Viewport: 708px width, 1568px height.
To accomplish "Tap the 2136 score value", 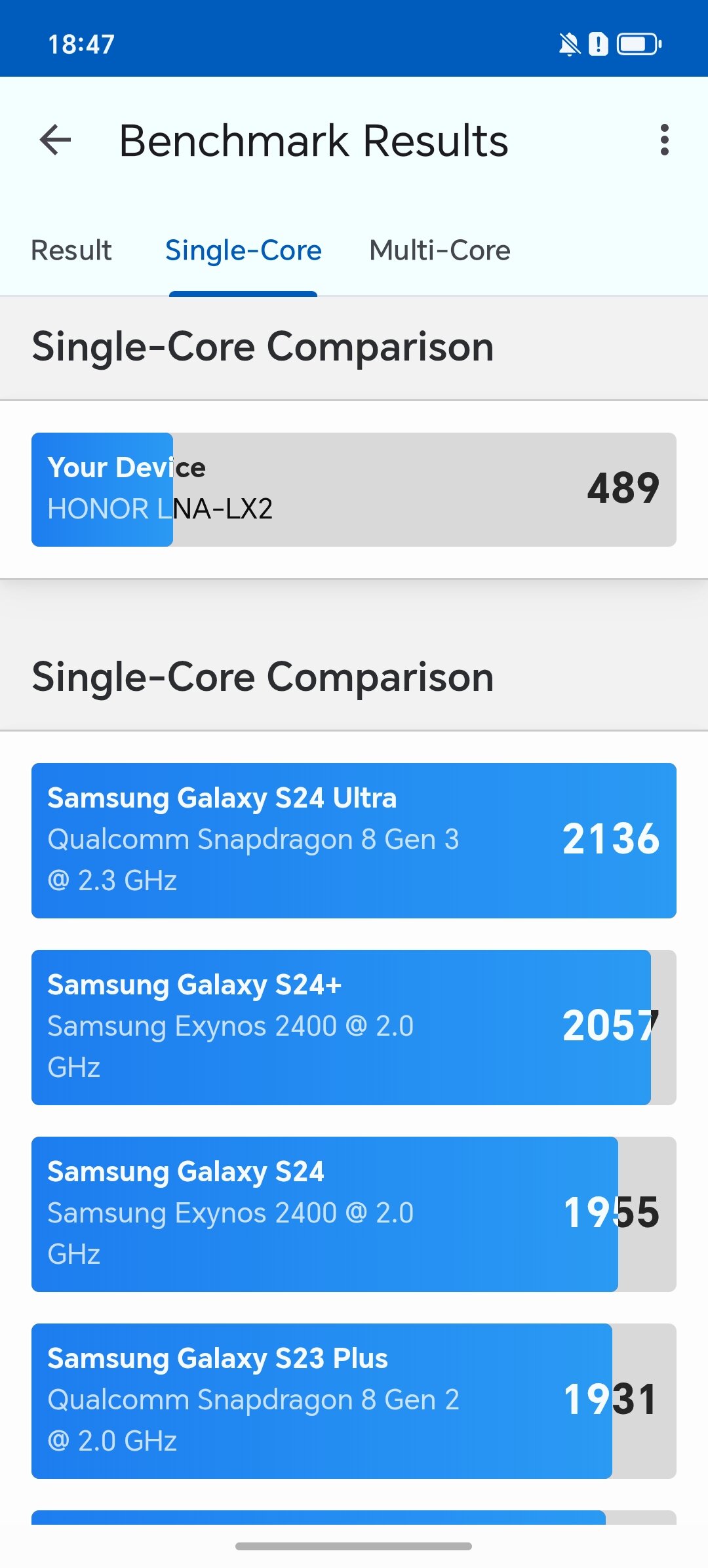I will pyautogui.click(x=611, y=838).
